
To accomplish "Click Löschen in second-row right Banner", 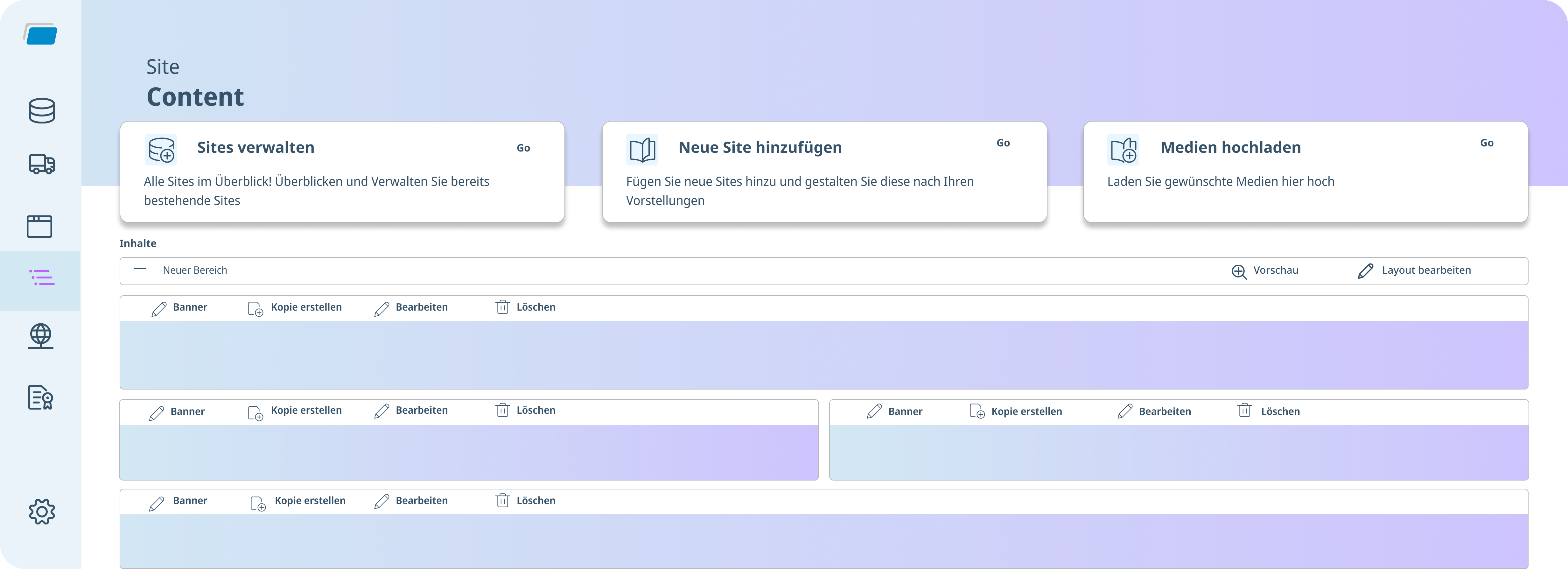I will point(1280,411).
